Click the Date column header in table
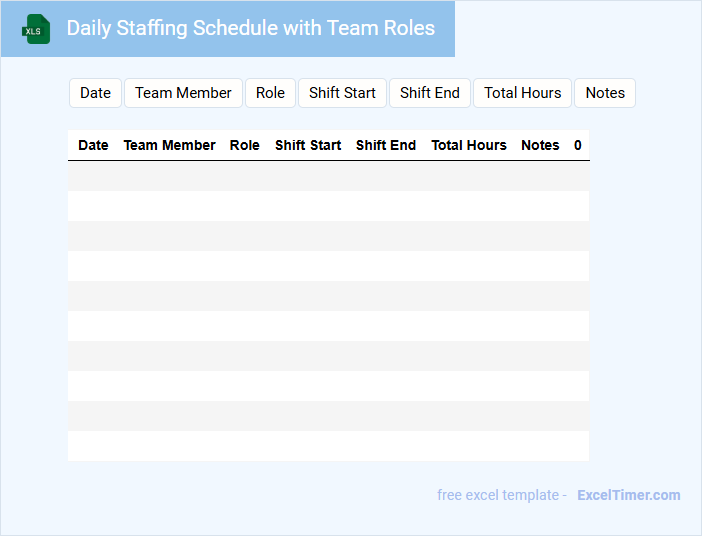The image size is (702, 536). tap(93, 145)
